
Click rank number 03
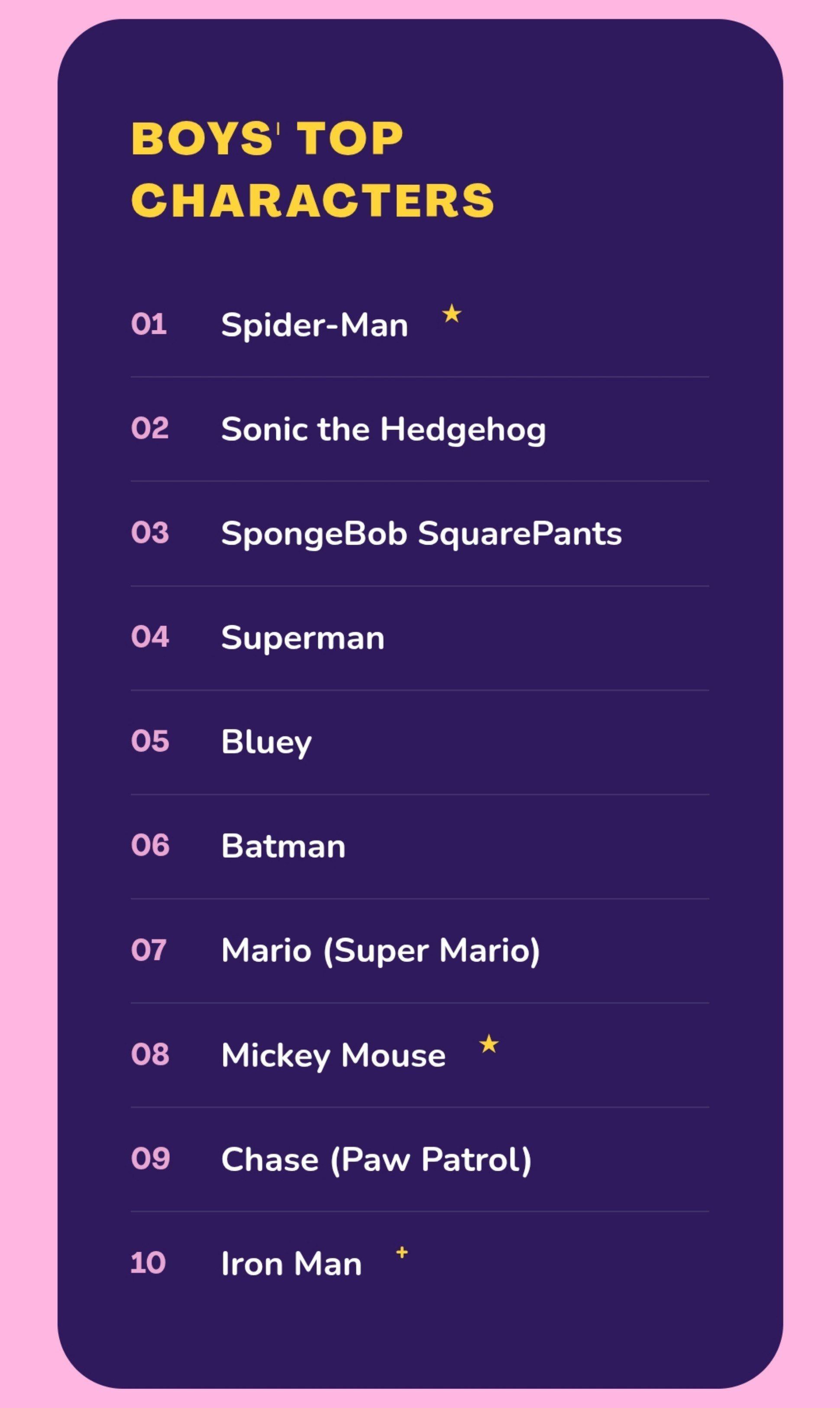pyautogui.click(x=150, y=533)
